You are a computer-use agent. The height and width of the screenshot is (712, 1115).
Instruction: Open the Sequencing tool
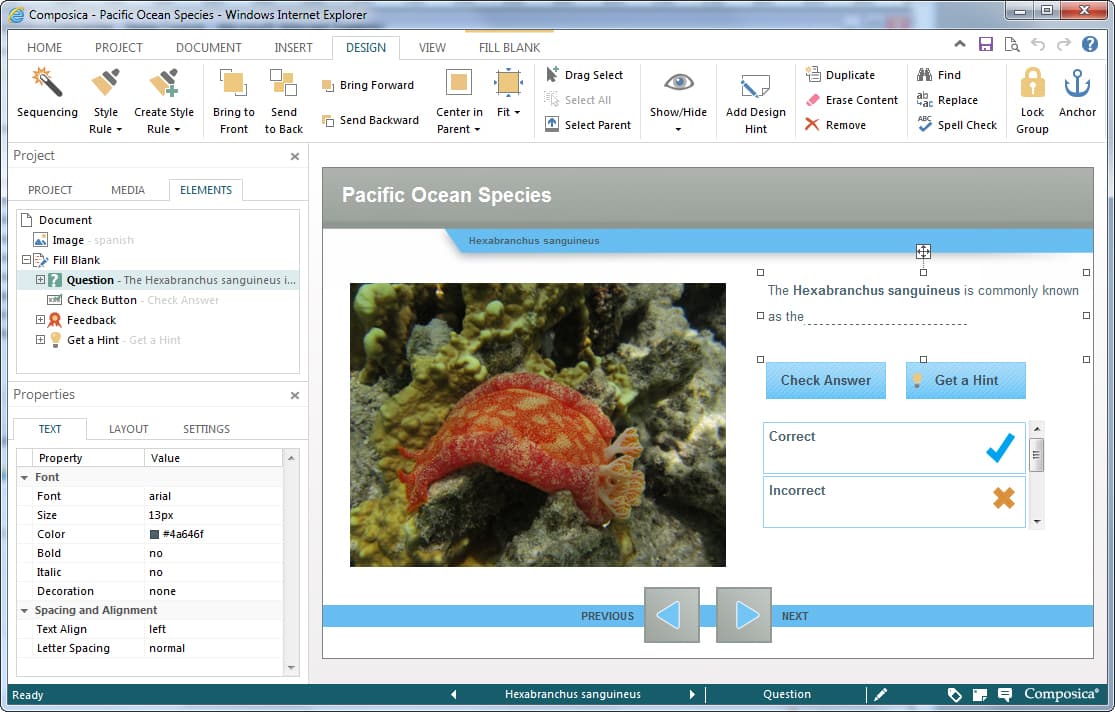tap(47, 94)
